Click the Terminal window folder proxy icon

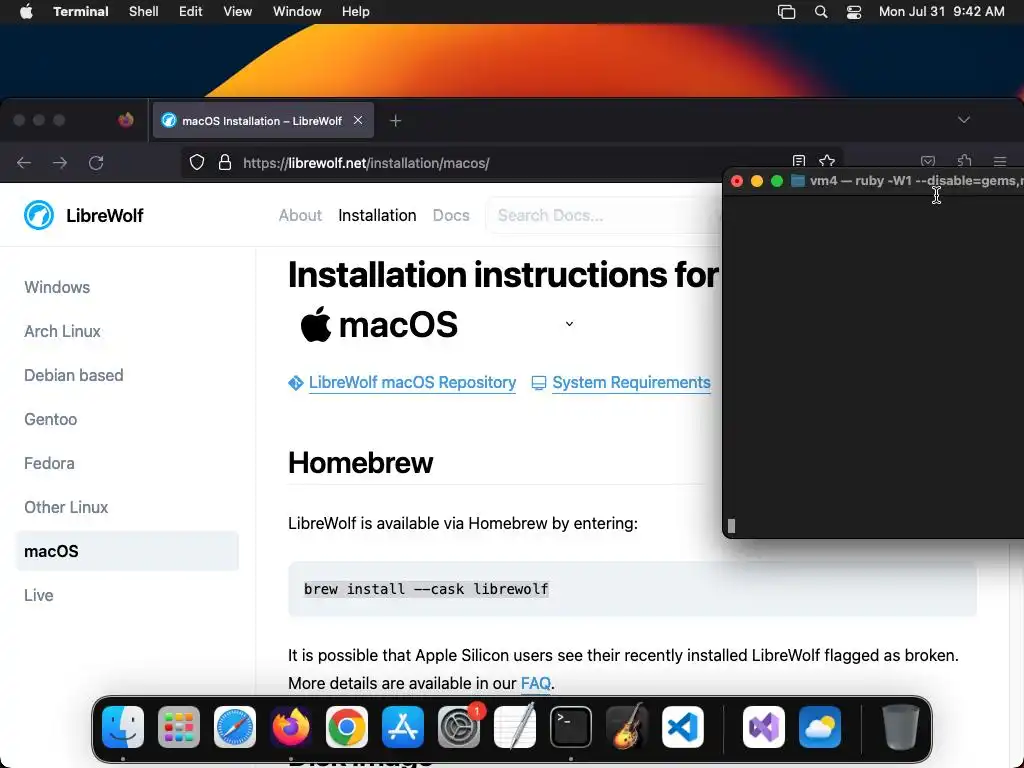pos(797,181)
